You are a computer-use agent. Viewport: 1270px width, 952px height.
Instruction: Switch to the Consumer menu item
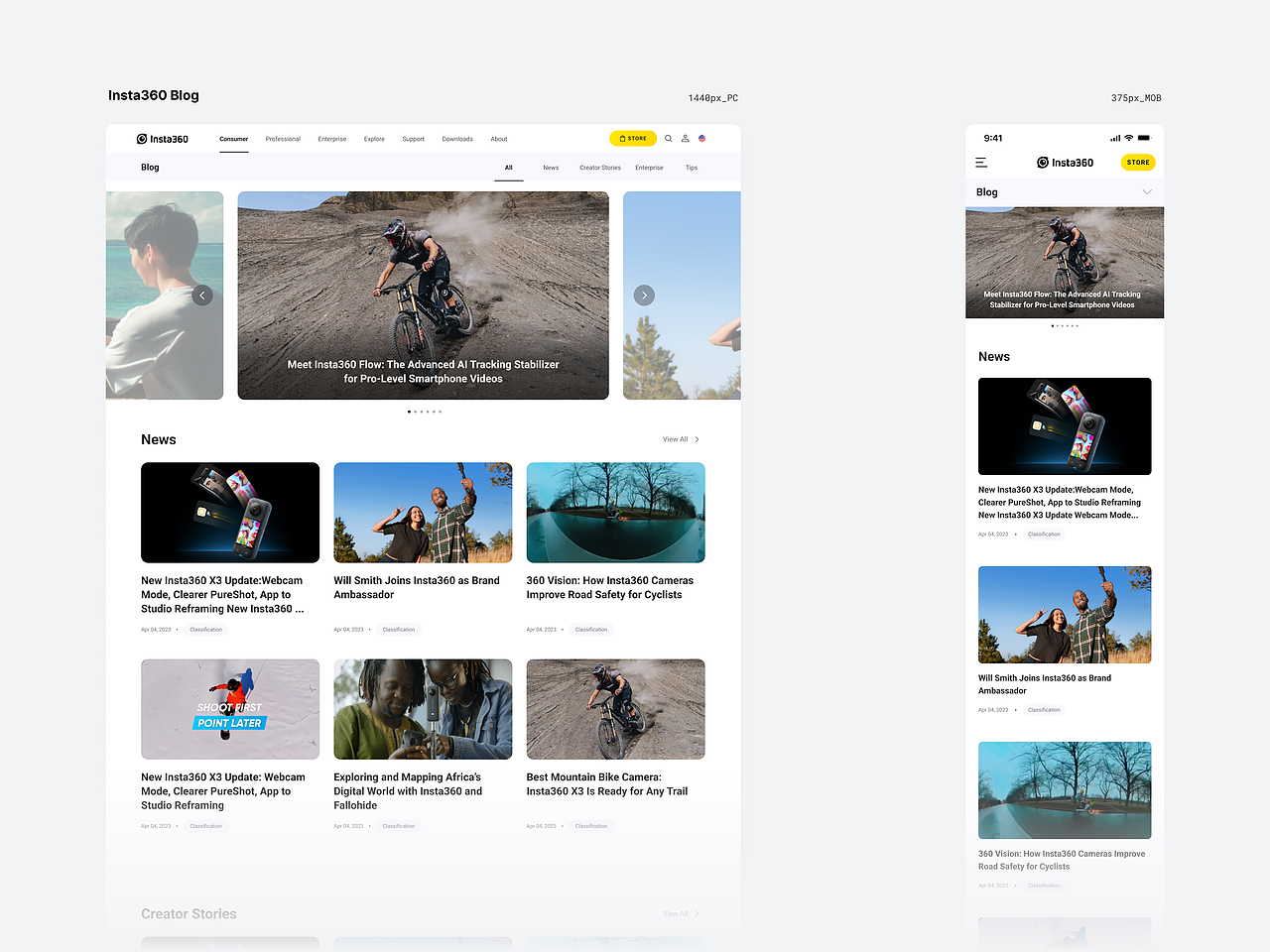coord(234,139)
